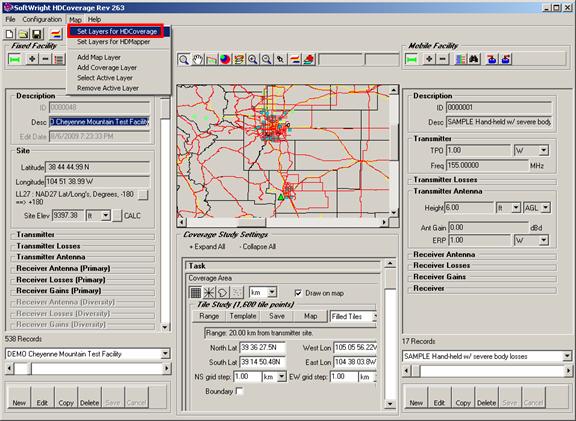Click the map horizontal scrollbar thumb
576x421 pixels.
(x=252, y=222)
